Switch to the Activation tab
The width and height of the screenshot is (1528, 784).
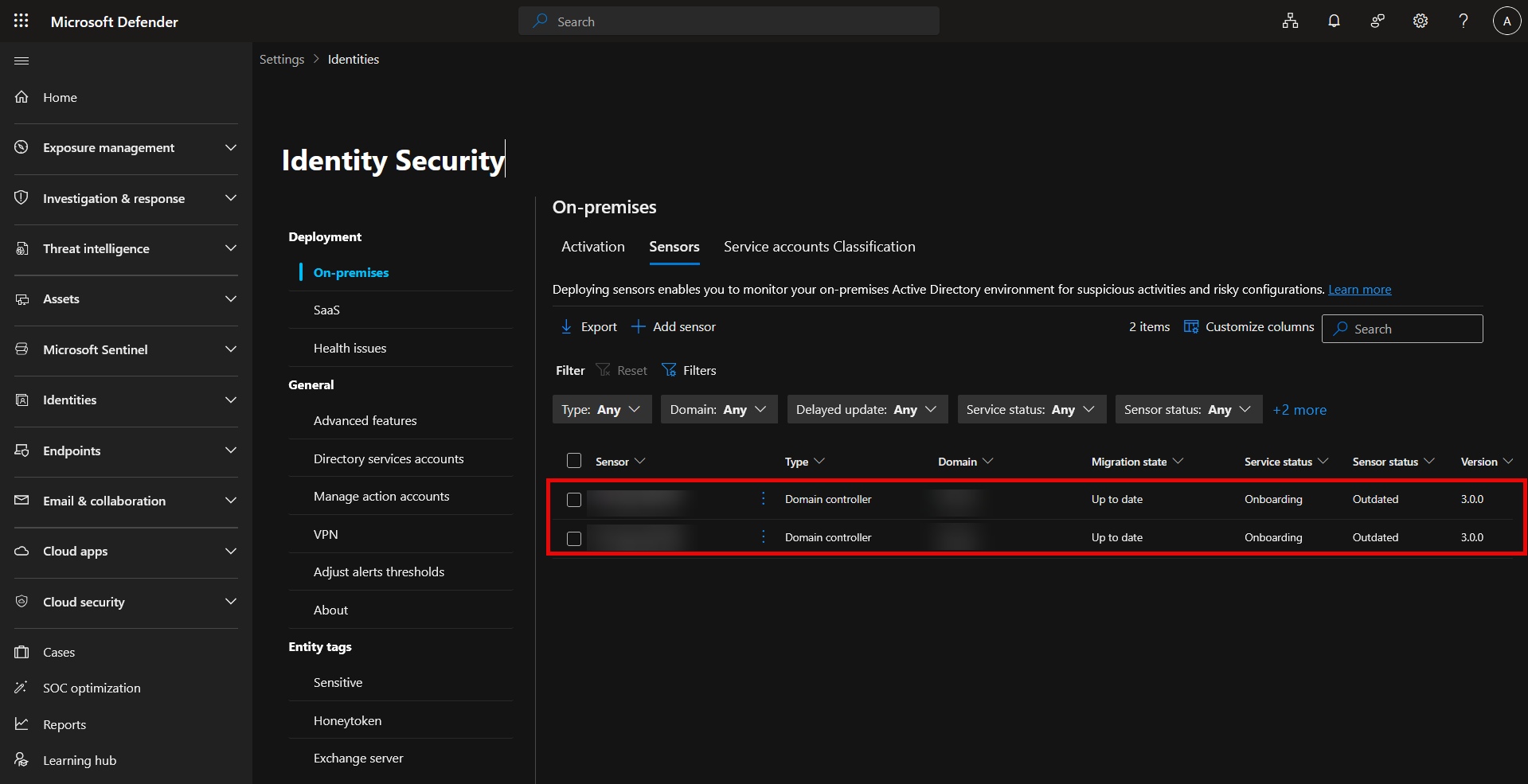tap(593, 247)
